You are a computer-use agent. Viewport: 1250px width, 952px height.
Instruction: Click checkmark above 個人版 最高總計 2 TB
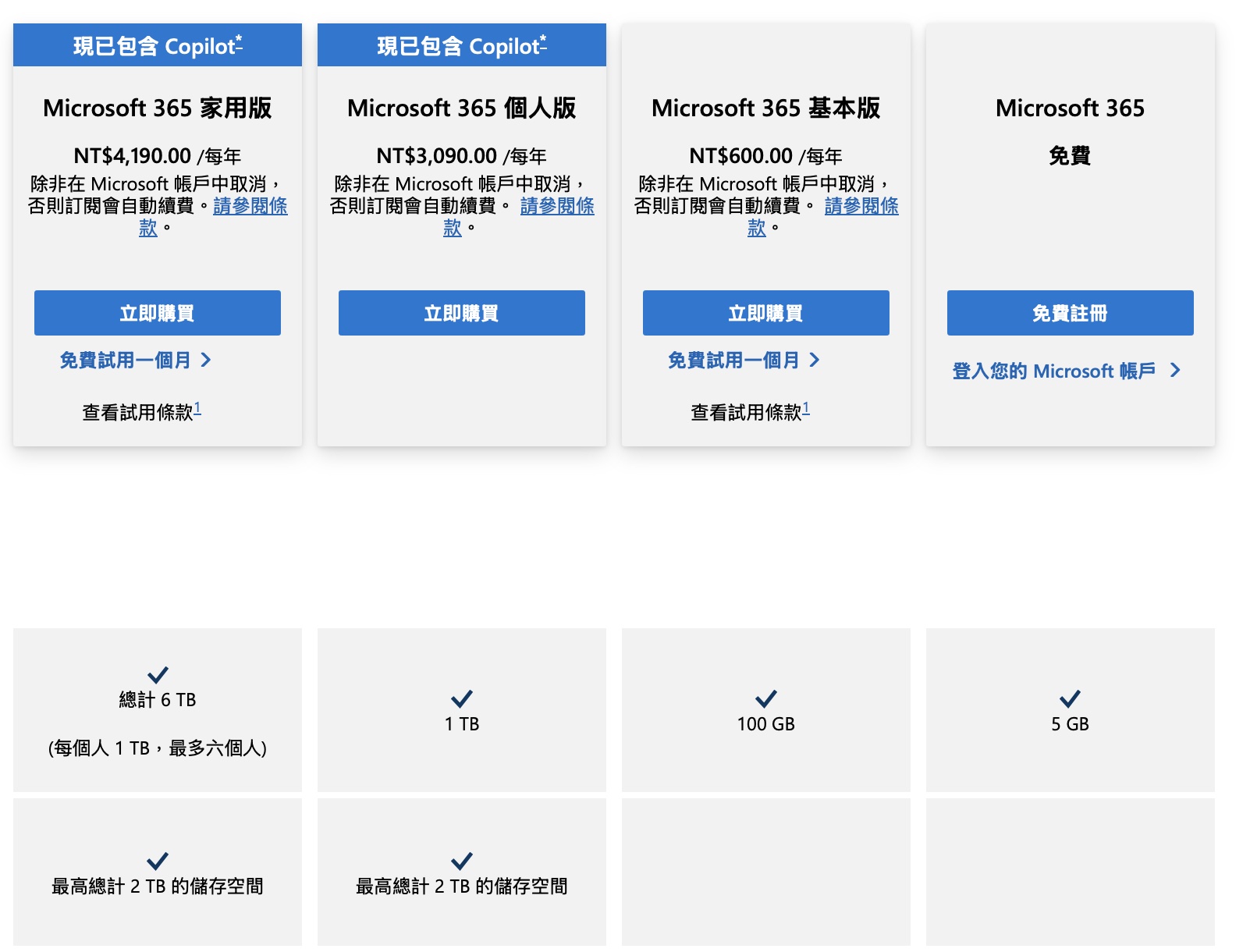(x=462, y=861)
